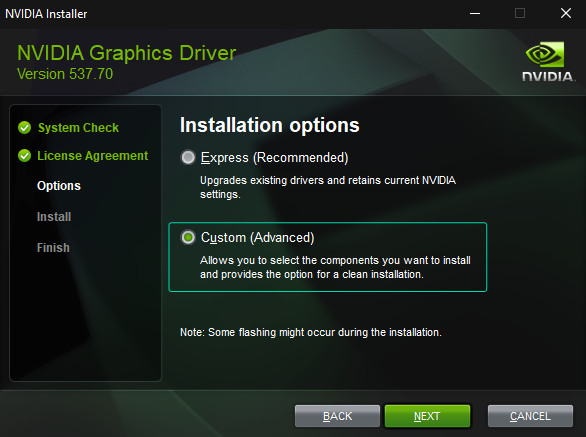Click the NVIDIA Graphics Driver title
Screen dimensions: 586x437
coord(127,53)
